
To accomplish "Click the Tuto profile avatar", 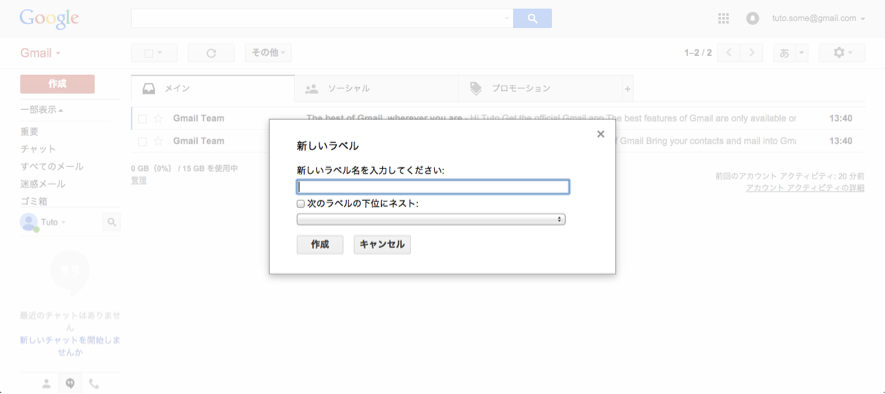I will 29,222.
